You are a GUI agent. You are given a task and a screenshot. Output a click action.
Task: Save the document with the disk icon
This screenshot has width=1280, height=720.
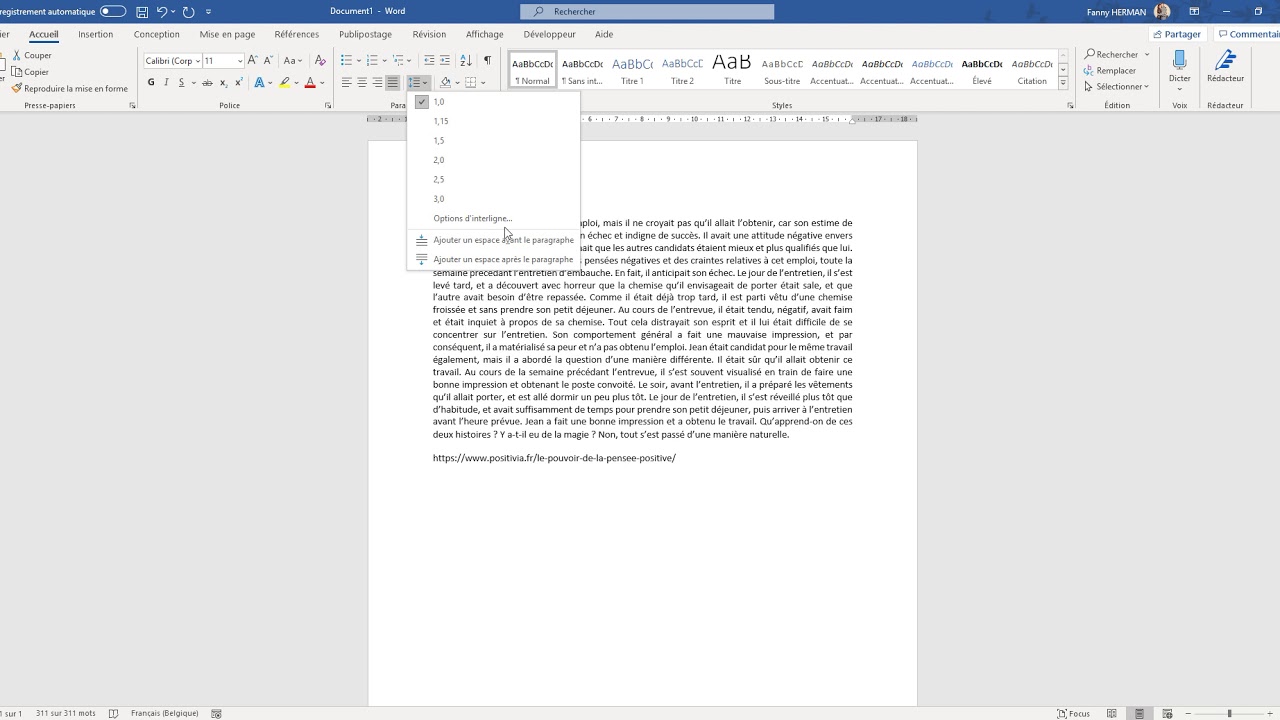click(x=142, y=12)
